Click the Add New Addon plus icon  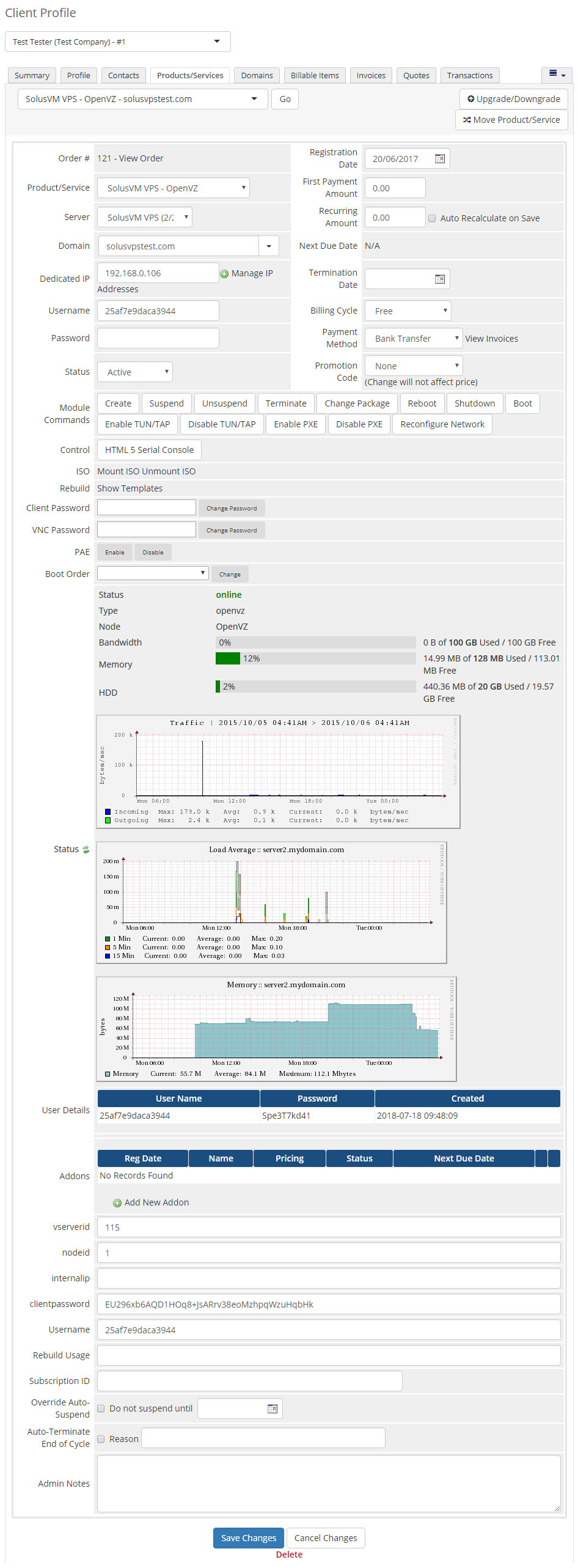point(117,1203)
